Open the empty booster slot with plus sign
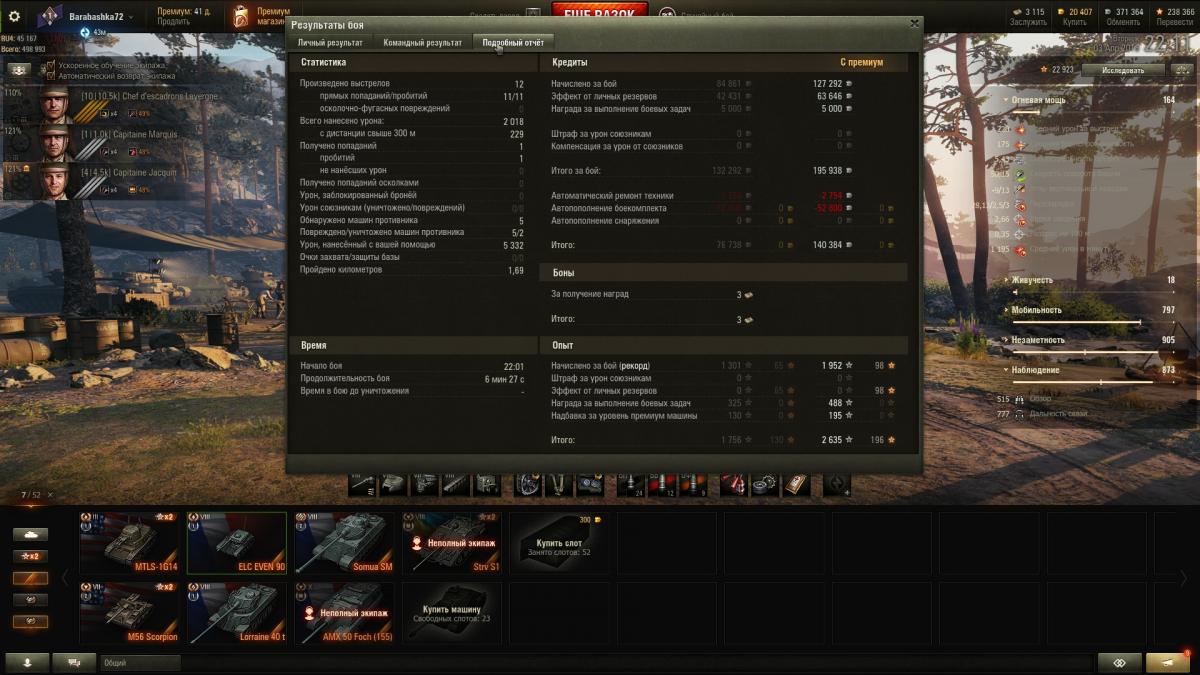1200x675 pixels. tap(837, 484)
